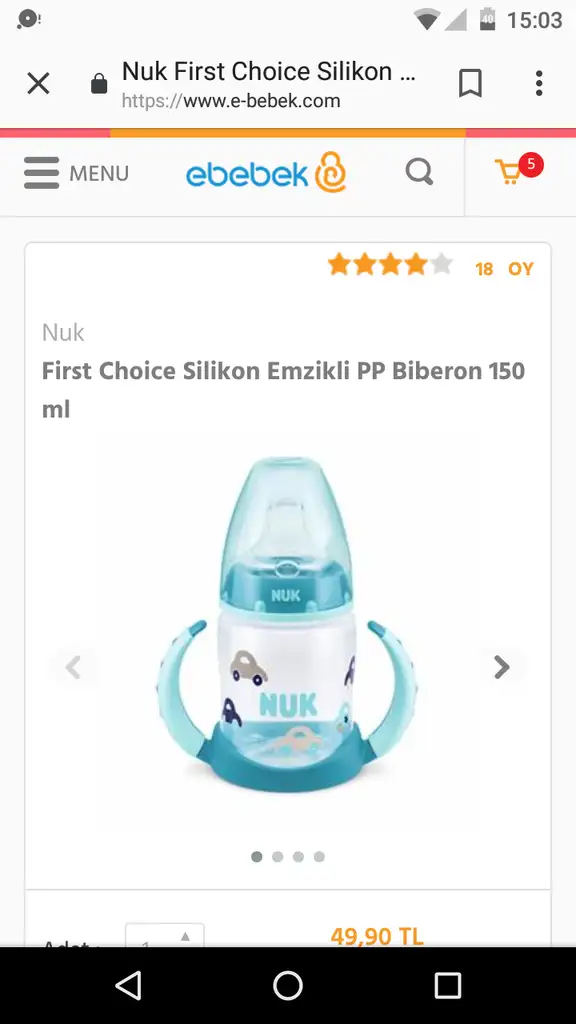
Task: Open the MENU label in header
Action: tap(99, 174)
